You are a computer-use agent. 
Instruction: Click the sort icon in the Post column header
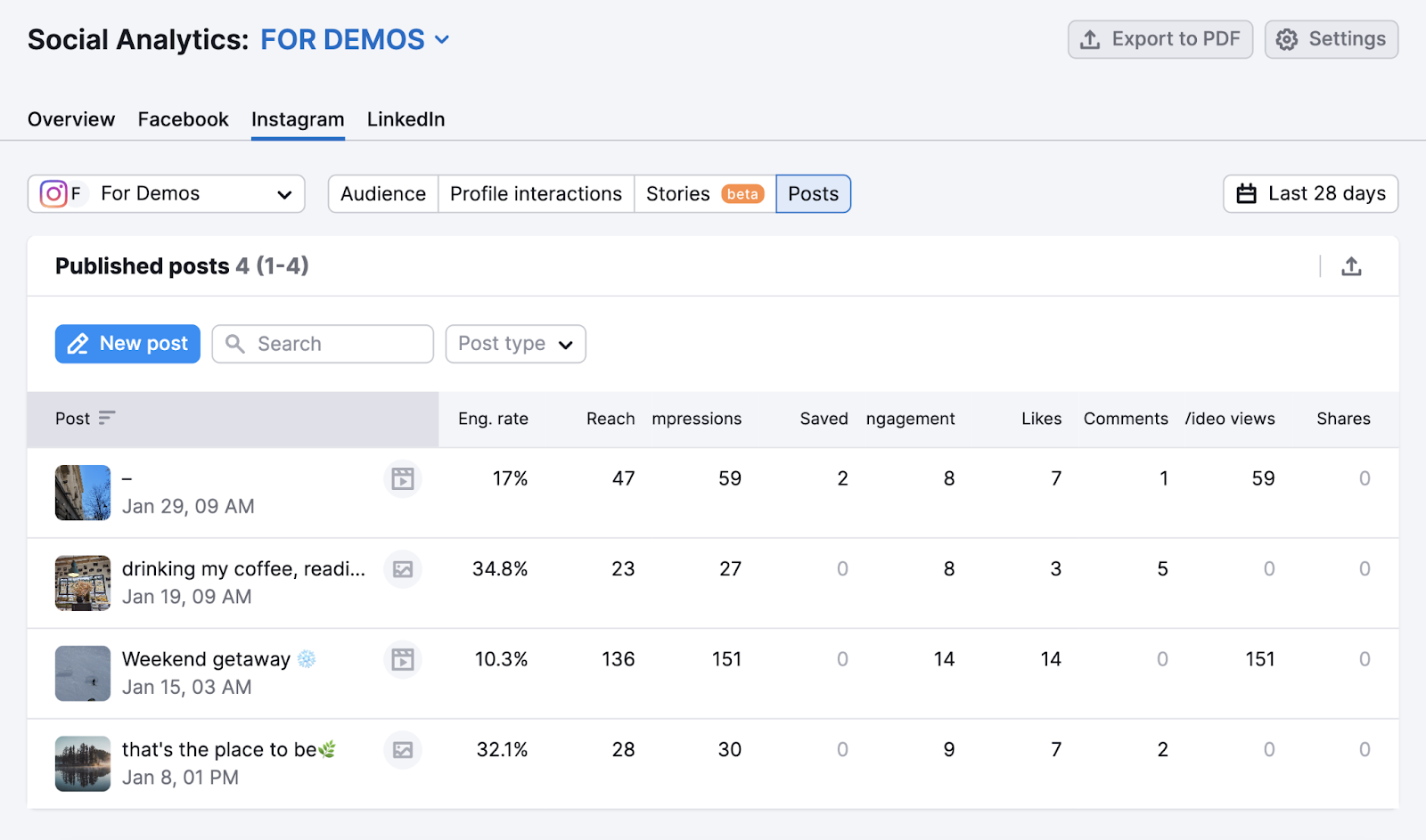(108, 417)
